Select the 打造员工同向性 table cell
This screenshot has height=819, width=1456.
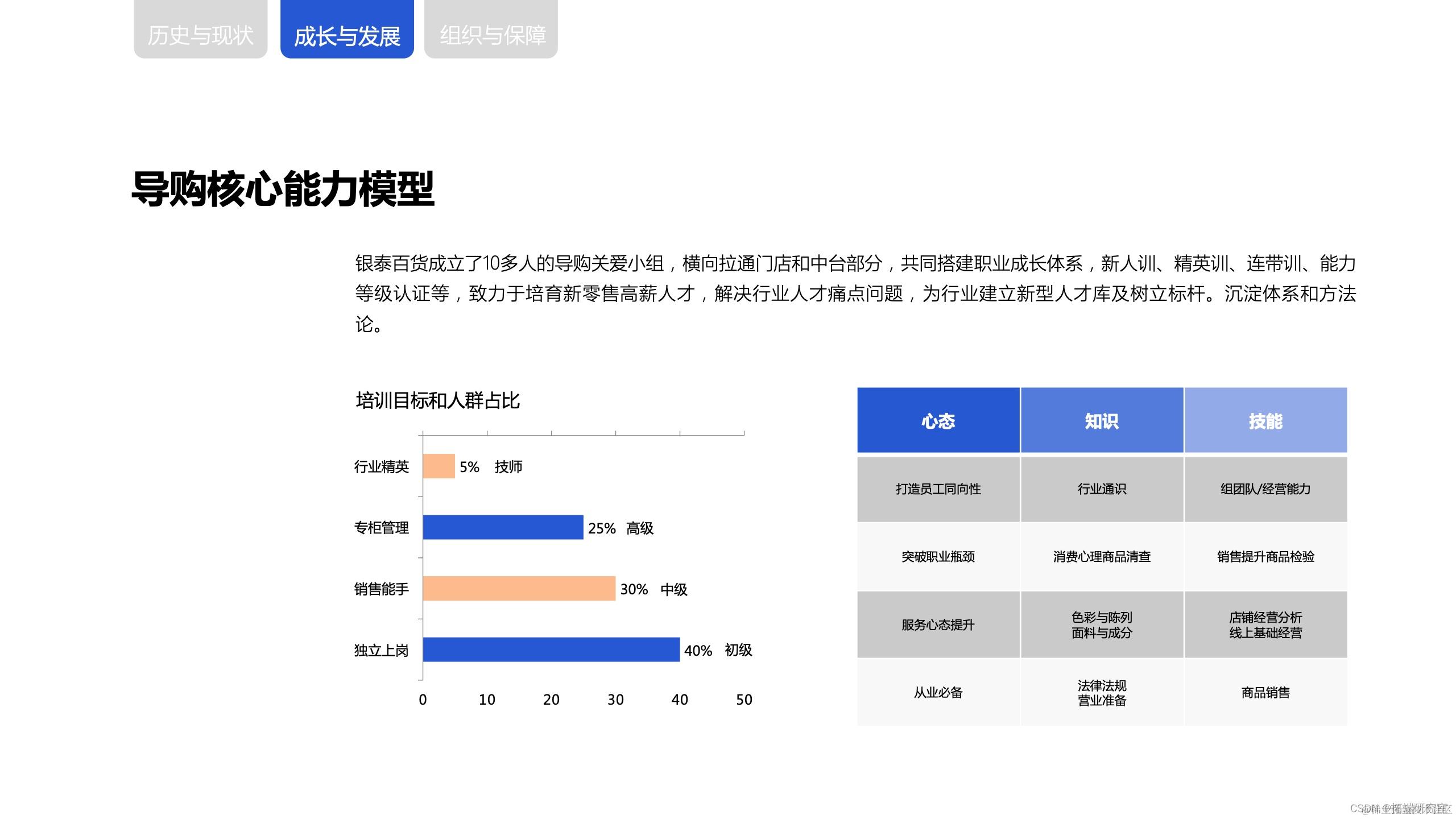click(938, 489)
